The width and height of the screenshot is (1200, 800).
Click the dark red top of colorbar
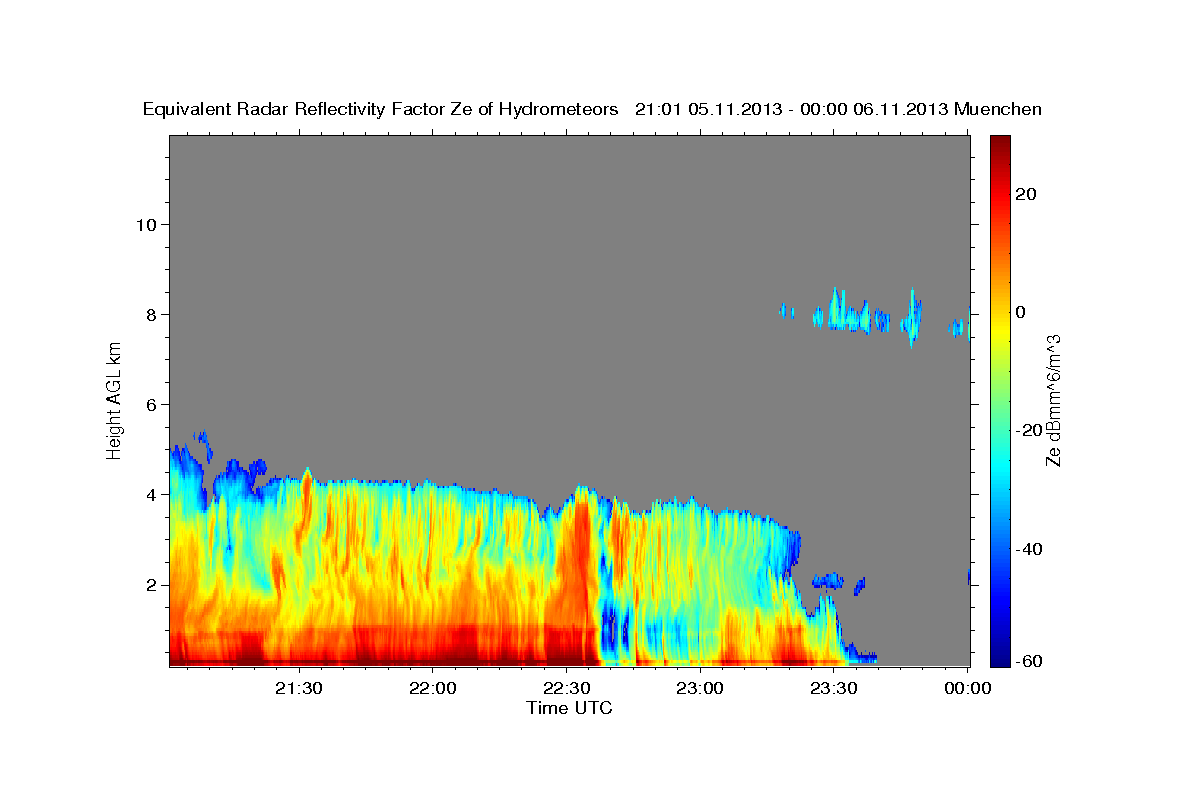pyautogui.click(x=999, y=146)
